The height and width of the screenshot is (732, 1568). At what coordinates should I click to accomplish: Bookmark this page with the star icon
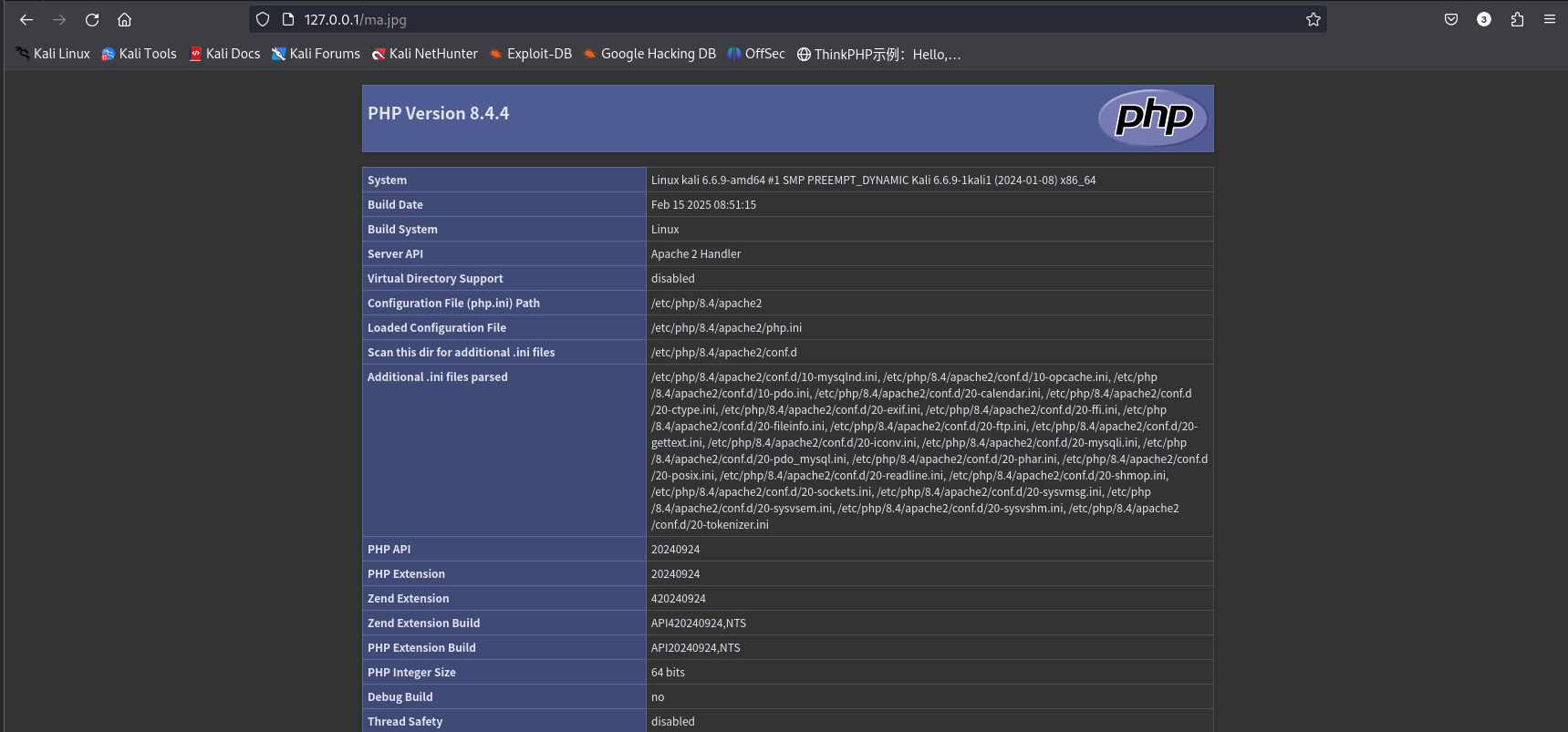click(x=1313, y=19)
